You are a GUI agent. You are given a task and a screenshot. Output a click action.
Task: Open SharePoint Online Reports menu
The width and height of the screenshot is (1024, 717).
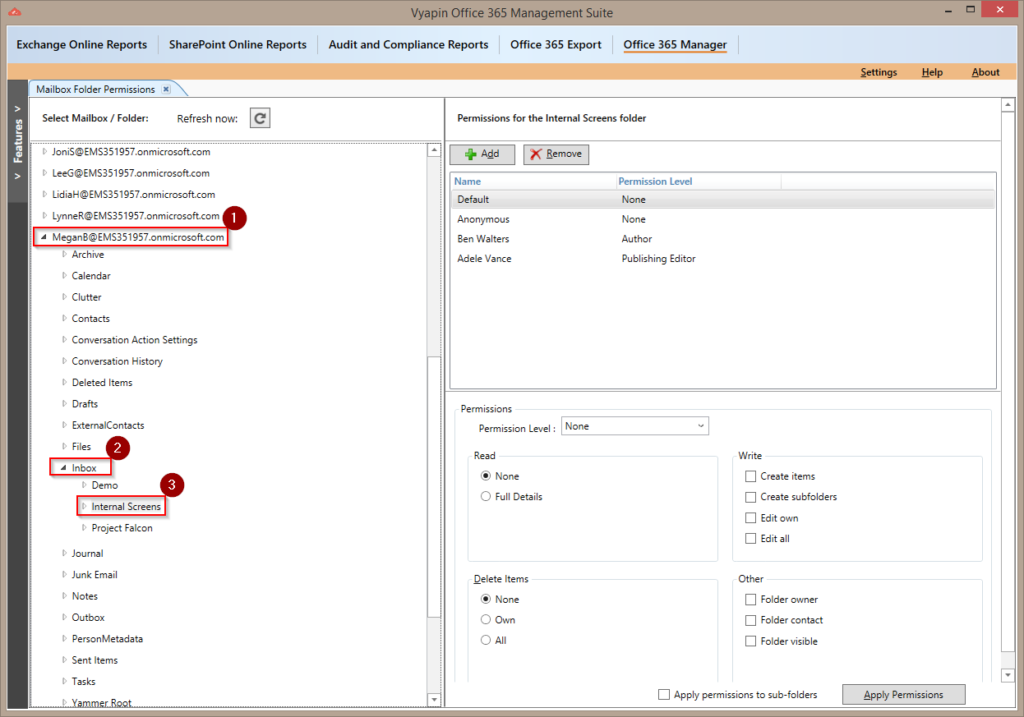click(x=238, y=44)
